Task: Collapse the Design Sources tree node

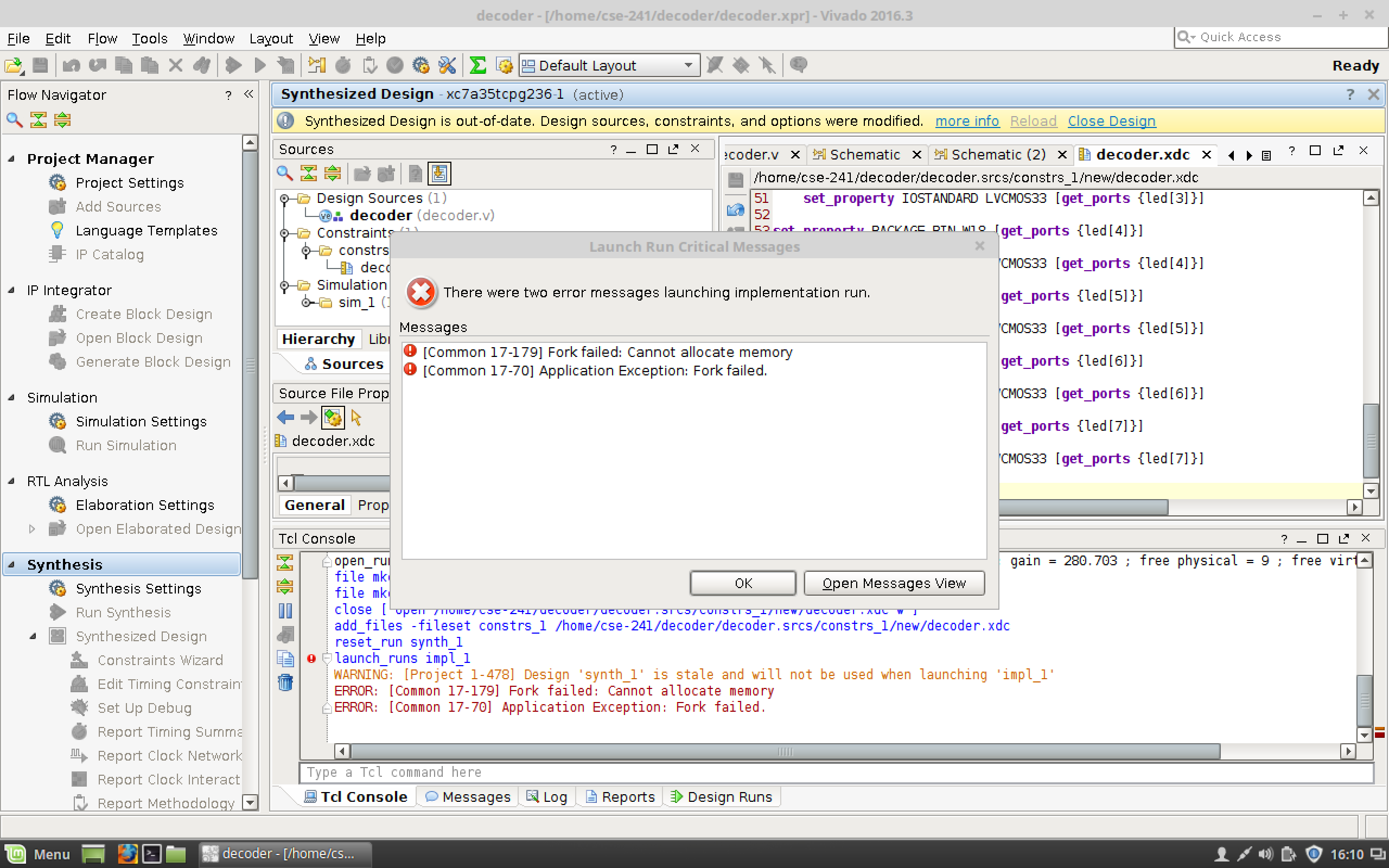Action: 284,199
